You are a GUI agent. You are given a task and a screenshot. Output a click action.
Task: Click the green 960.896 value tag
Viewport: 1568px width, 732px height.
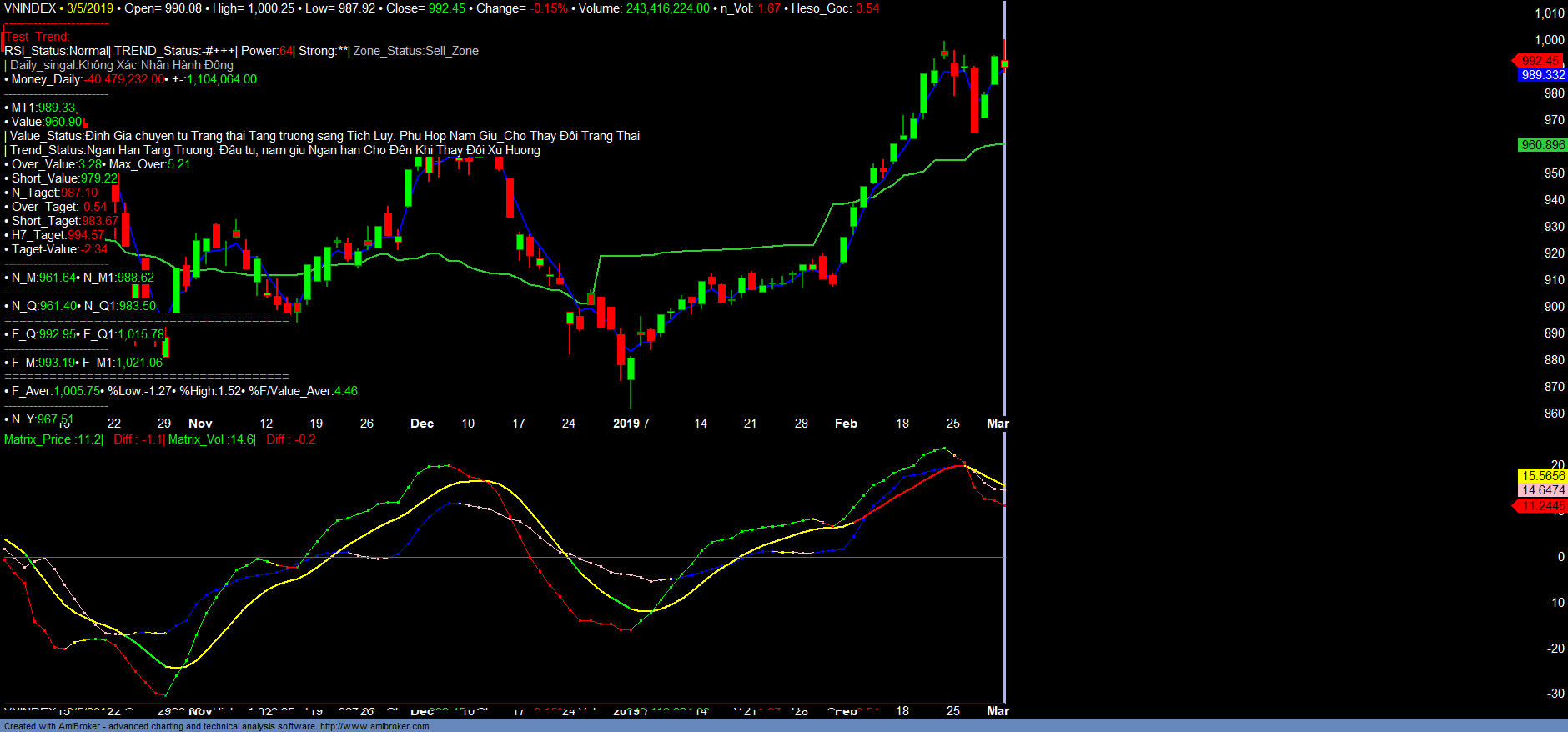[1542, 145]
